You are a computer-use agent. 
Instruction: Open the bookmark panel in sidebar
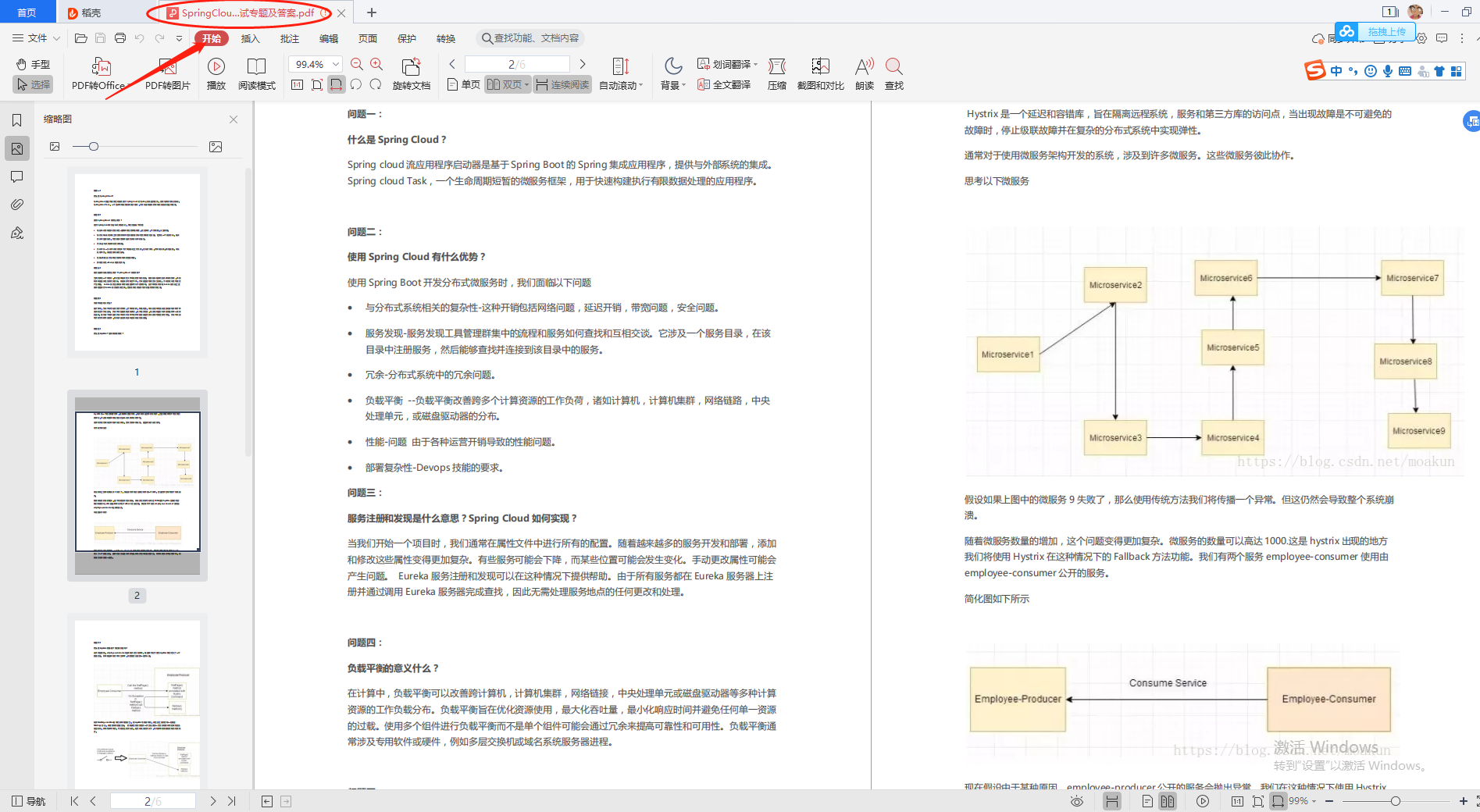(x=16, y=119)
